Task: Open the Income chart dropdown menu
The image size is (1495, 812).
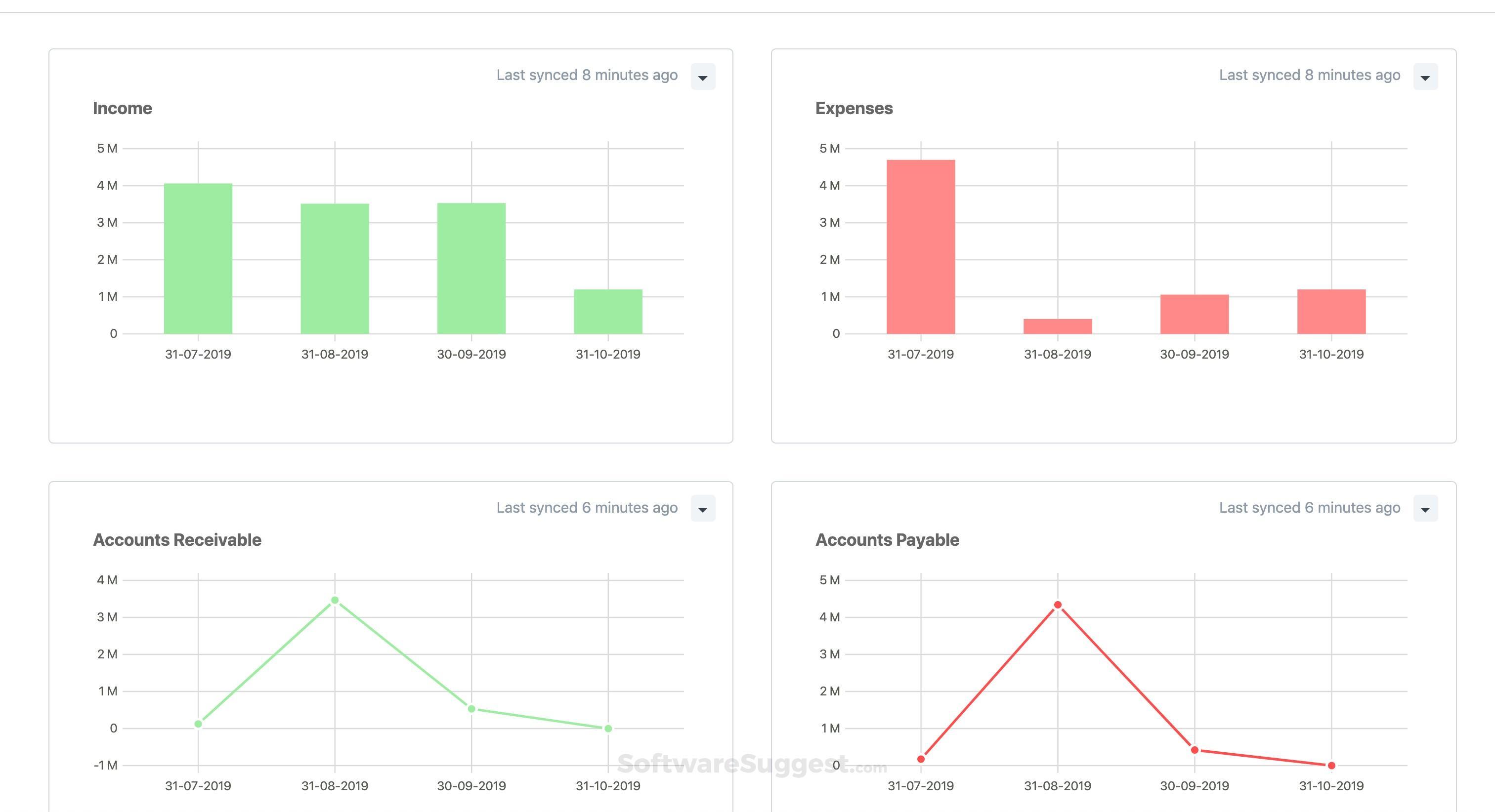Action: (x=703, y=77)
